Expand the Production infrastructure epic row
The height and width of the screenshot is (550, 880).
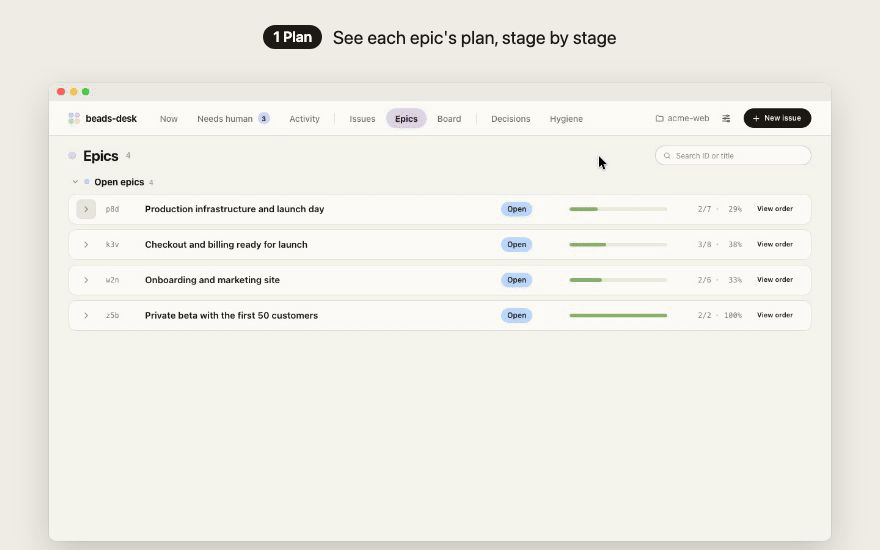pos(86,209)
